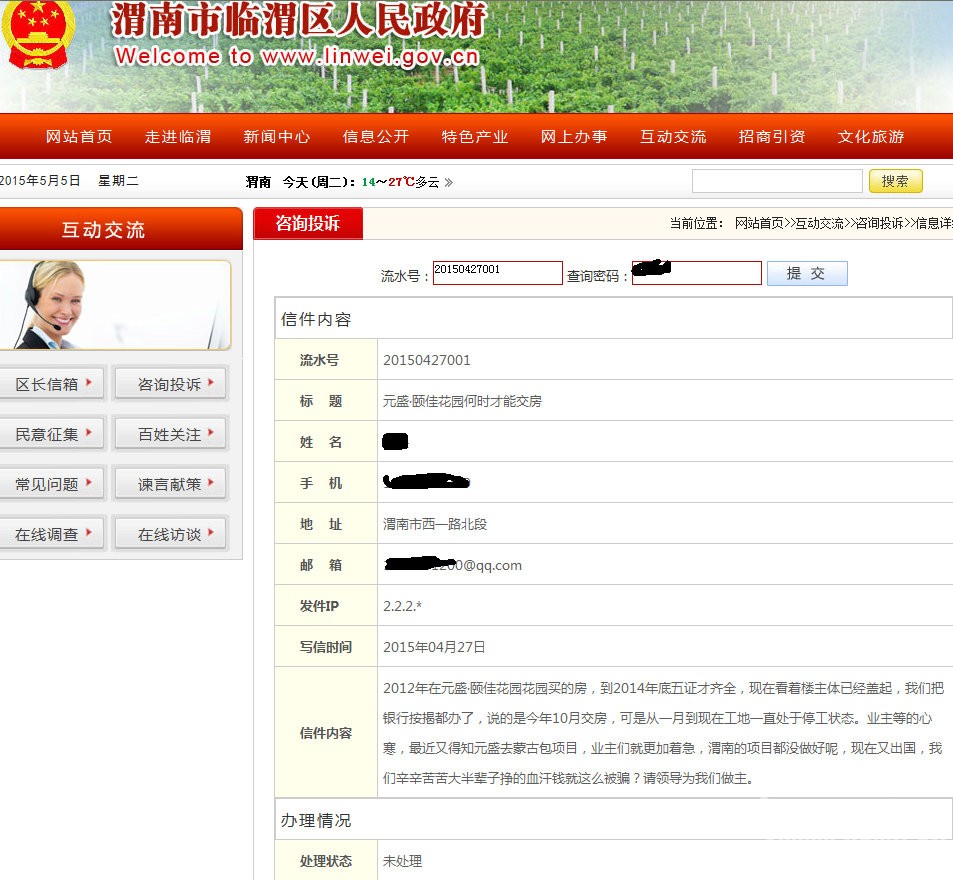
Task: Open 民意征集 sidebar button
Action: click(53, 434)
